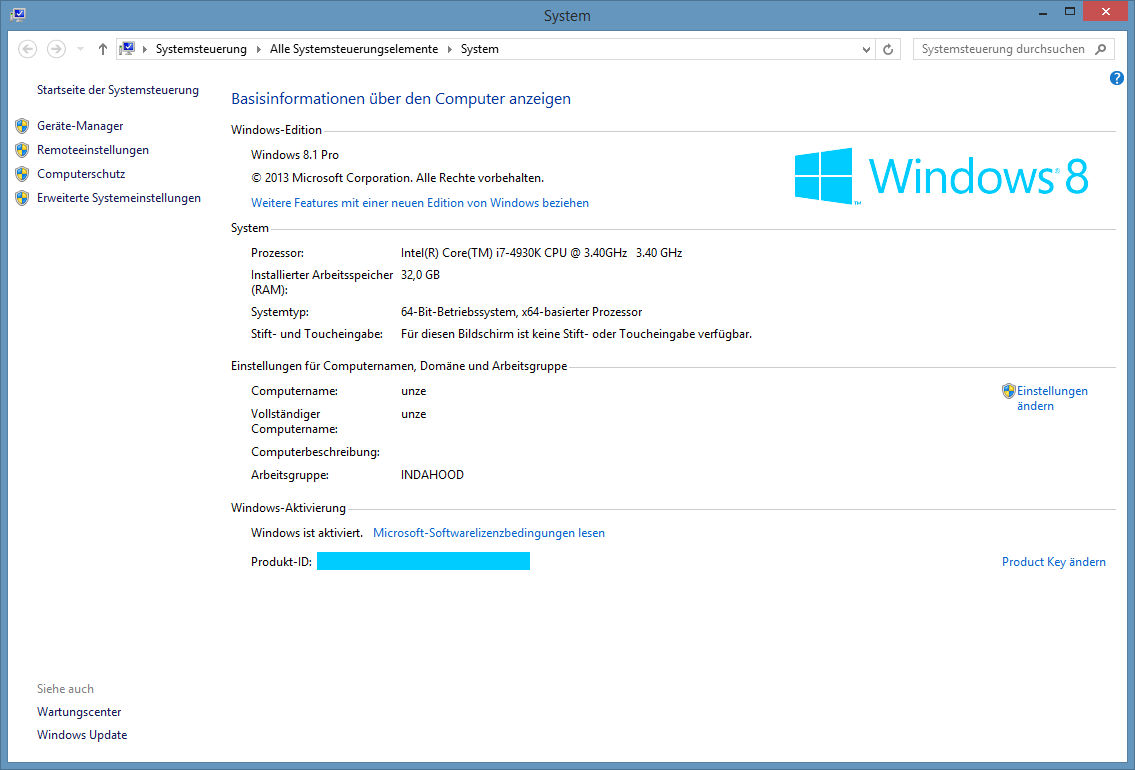Select RAM value 32,0 GB

click(421, 275)
